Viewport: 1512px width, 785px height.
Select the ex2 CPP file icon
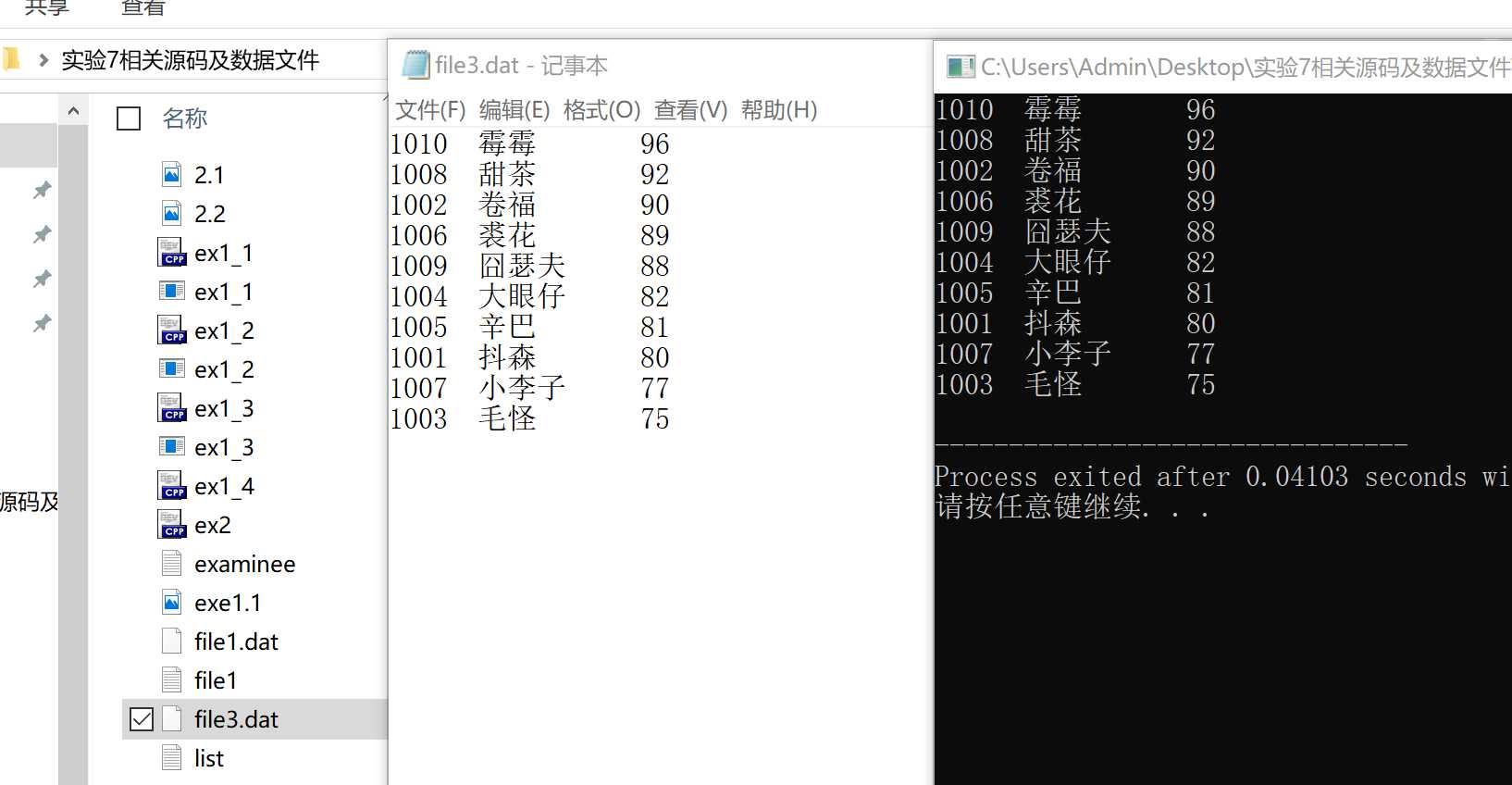172,524
